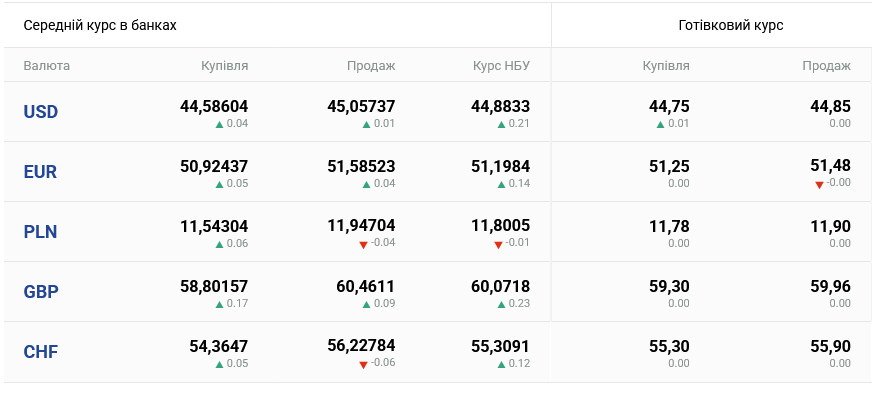The image size is (896, 402).
Task: Open the EUR currency link
Action: coord(40,172)
